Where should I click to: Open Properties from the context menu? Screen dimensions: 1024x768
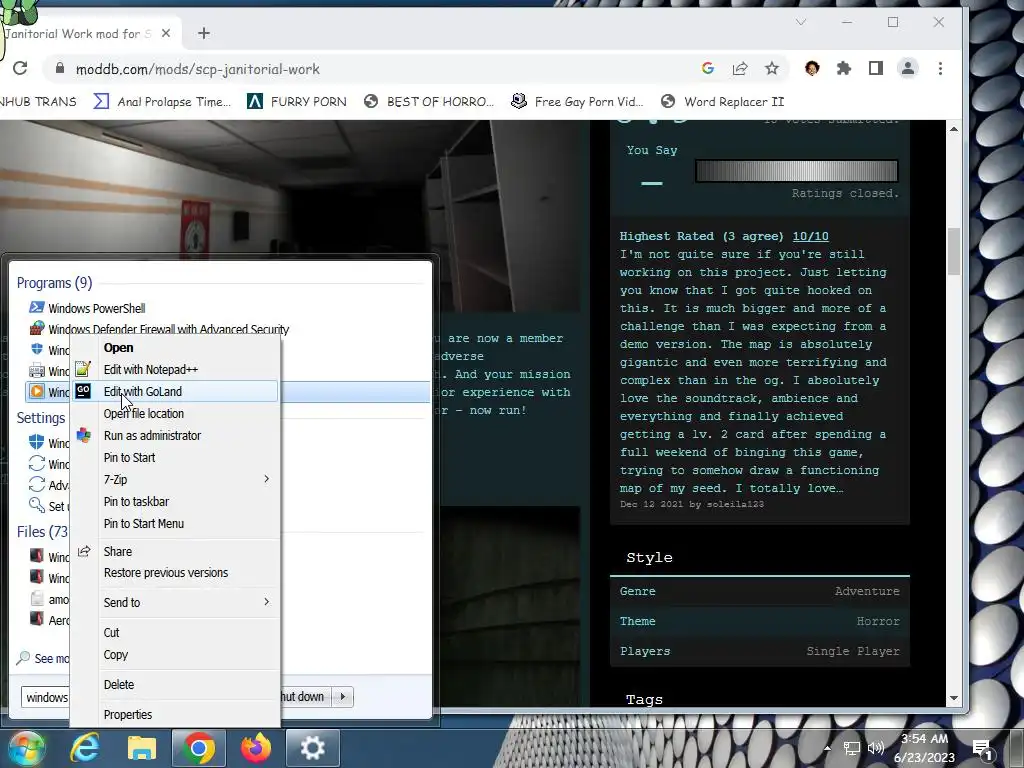pos(175,714)
